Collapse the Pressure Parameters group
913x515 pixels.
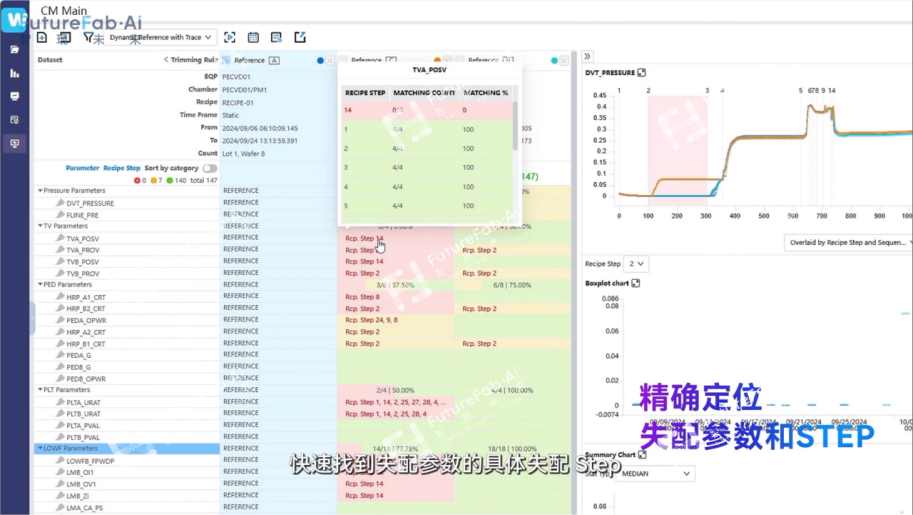pos(40,191)
